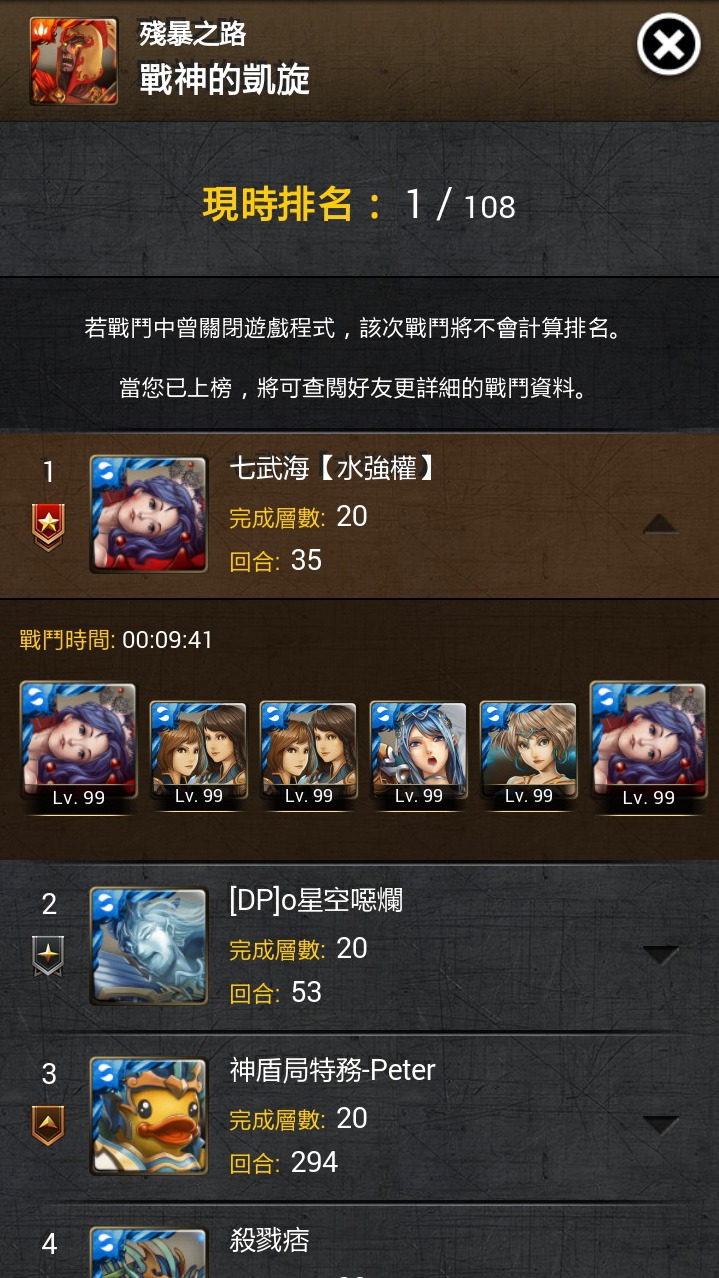Select the third team card with two girls

pos(309,752)
